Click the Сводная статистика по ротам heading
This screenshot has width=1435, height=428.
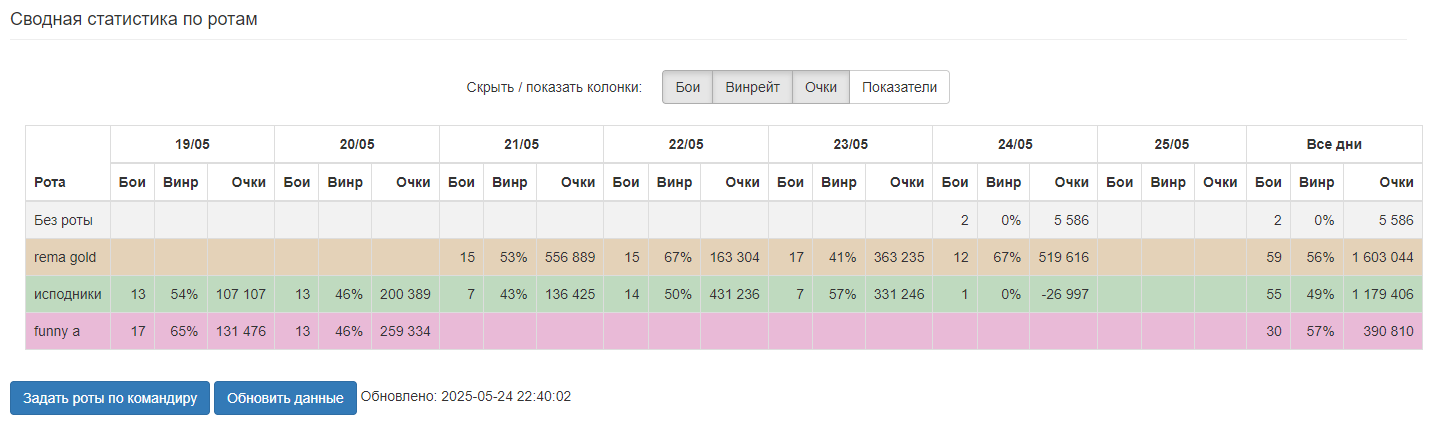[x=134, y=19]
